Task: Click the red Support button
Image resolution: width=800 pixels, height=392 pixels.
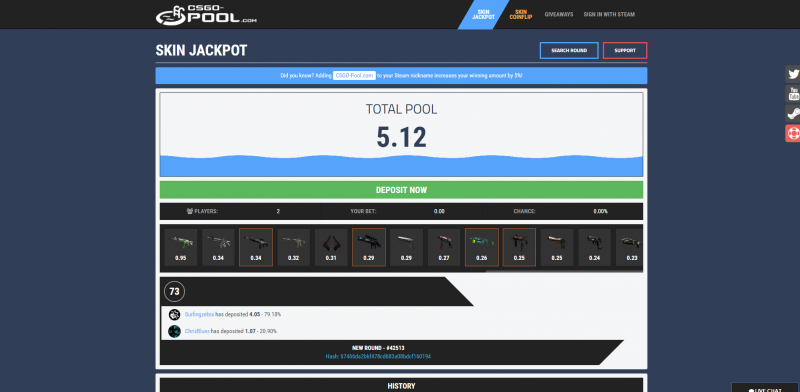Action: point(625,51)
